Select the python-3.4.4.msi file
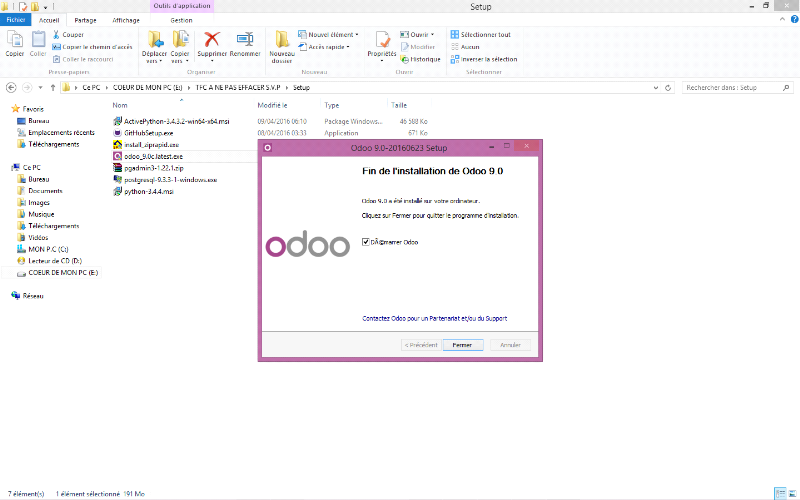The image size is (800, 500). pyautogui.click(x=148, y=191)
